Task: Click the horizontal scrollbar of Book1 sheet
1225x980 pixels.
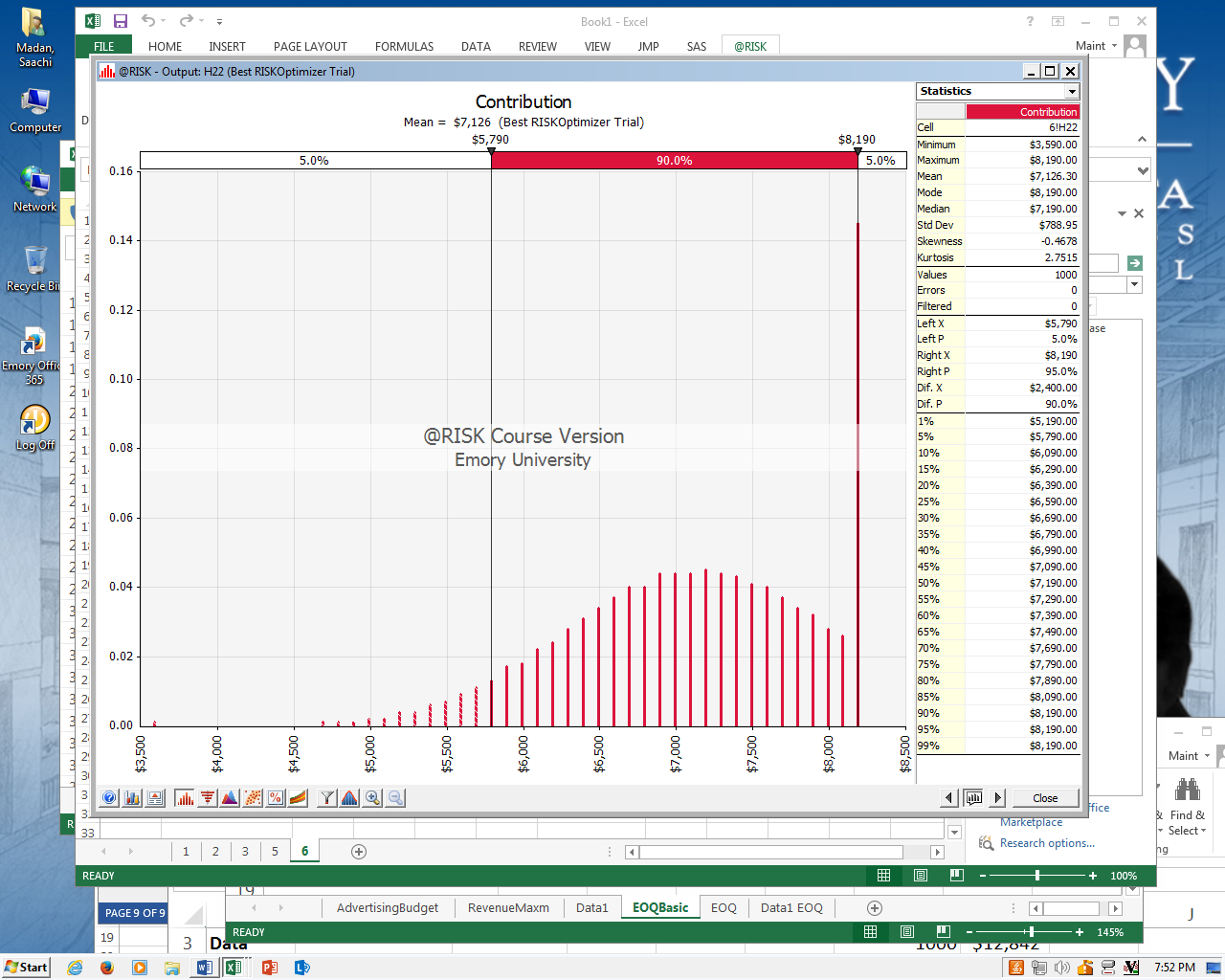Action: 770,852
